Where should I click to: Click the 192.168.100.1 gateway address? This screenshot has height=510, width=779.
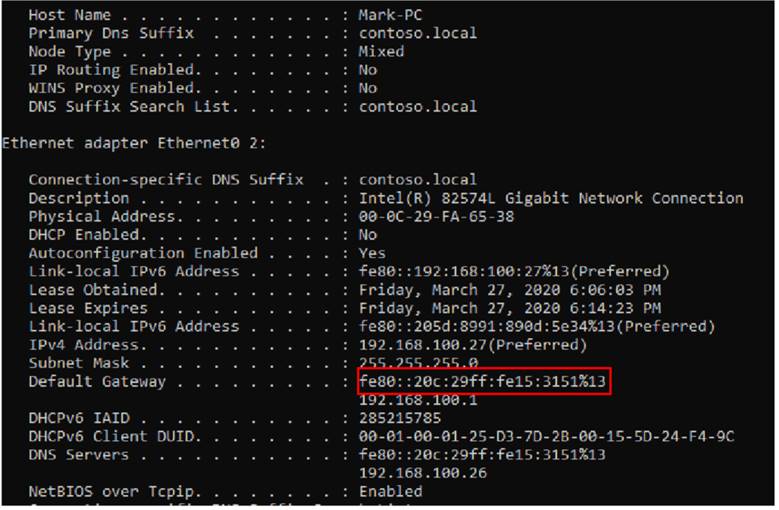click(418, 400)
